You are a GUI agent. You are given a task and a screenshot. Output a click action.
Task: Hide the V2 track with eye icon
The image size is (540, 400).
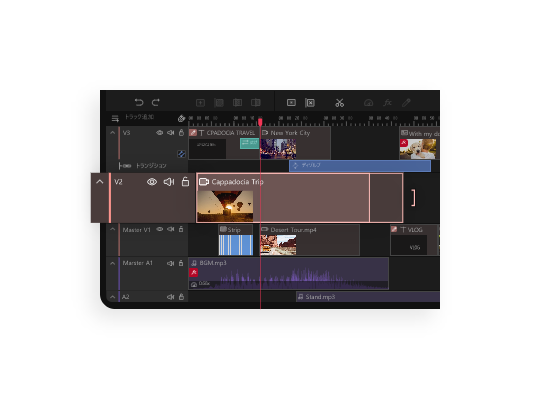point(152,182)
